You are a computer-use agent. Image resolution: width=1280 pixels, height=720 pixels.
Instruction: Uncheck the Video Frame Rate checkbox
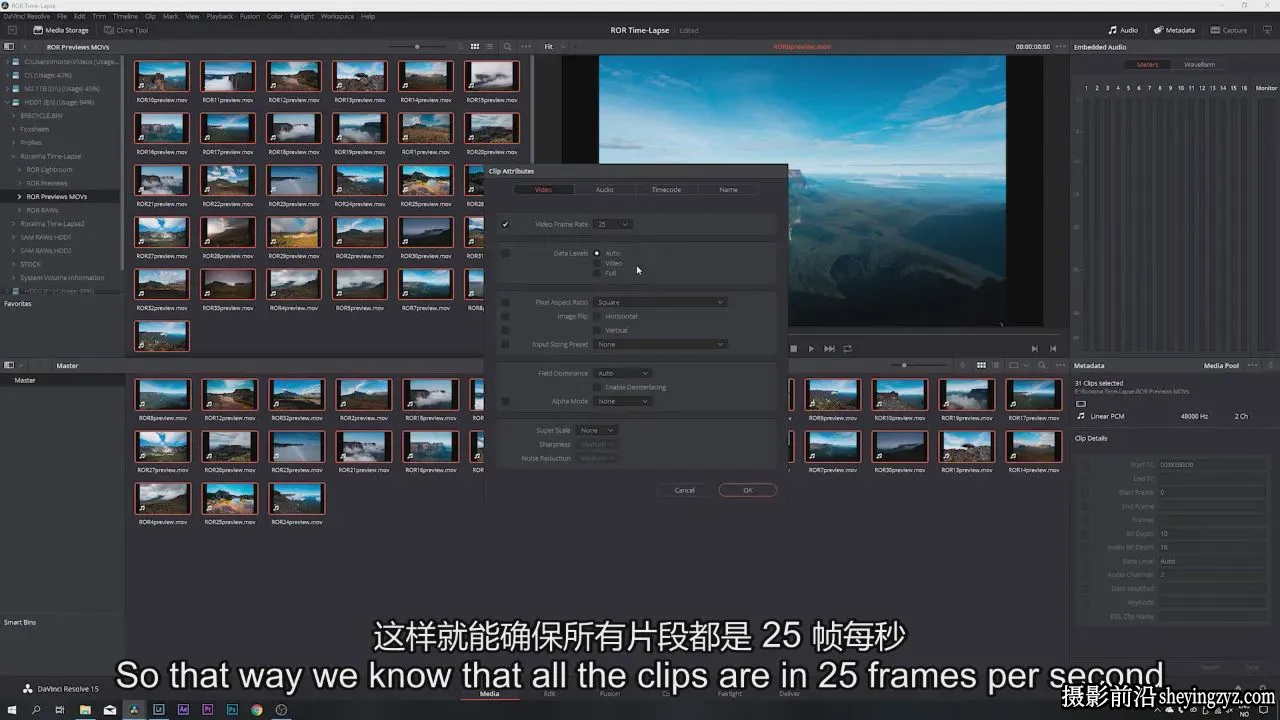(505, 224)
